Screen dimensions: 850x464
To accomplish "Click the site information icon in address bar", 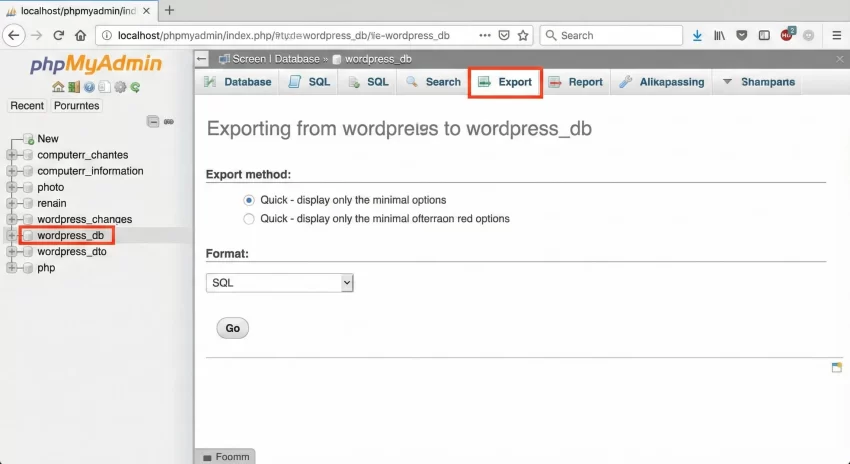I will click(x=107, y=35).
